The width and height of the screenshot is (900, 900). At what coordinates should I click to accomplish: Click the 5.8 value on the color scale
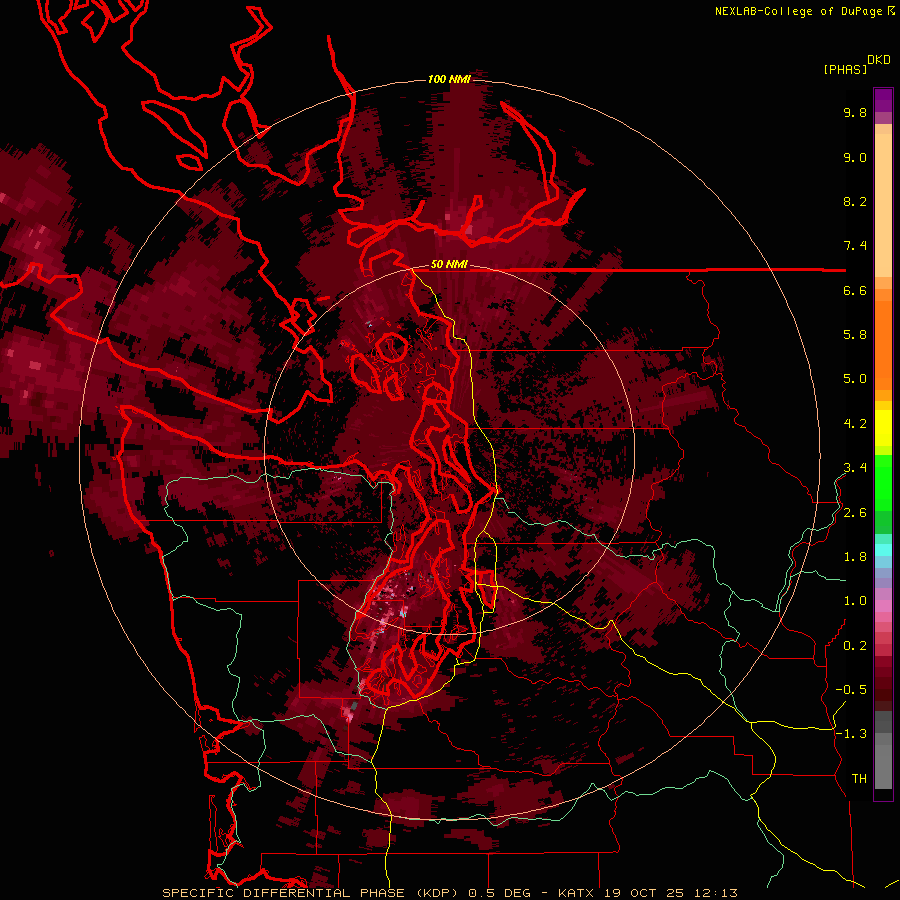[x=855, y=335]
